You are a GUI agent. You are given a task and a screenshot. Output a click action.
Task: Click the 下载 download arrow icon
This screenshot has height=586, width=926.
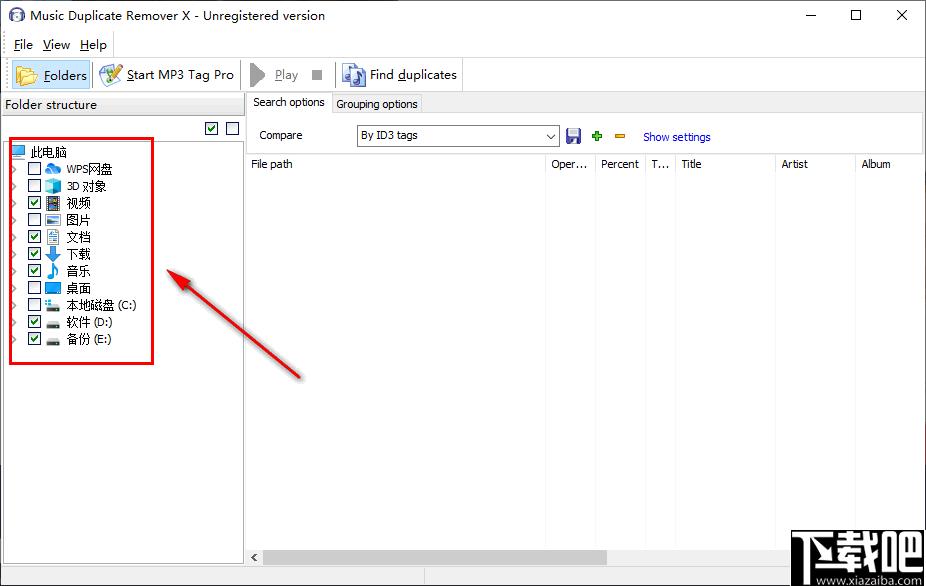click(53, 255)
